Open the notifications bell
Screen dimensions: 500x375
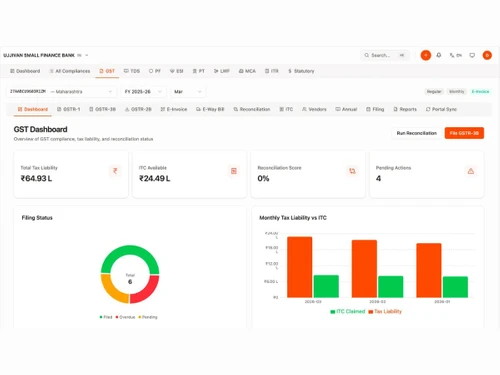[439, 55]
